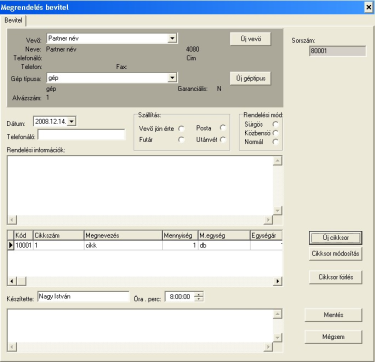This screenshot has width=375, height=362.
Task: Click the Sorszám field showing 80001
Action: click(337, 51)
